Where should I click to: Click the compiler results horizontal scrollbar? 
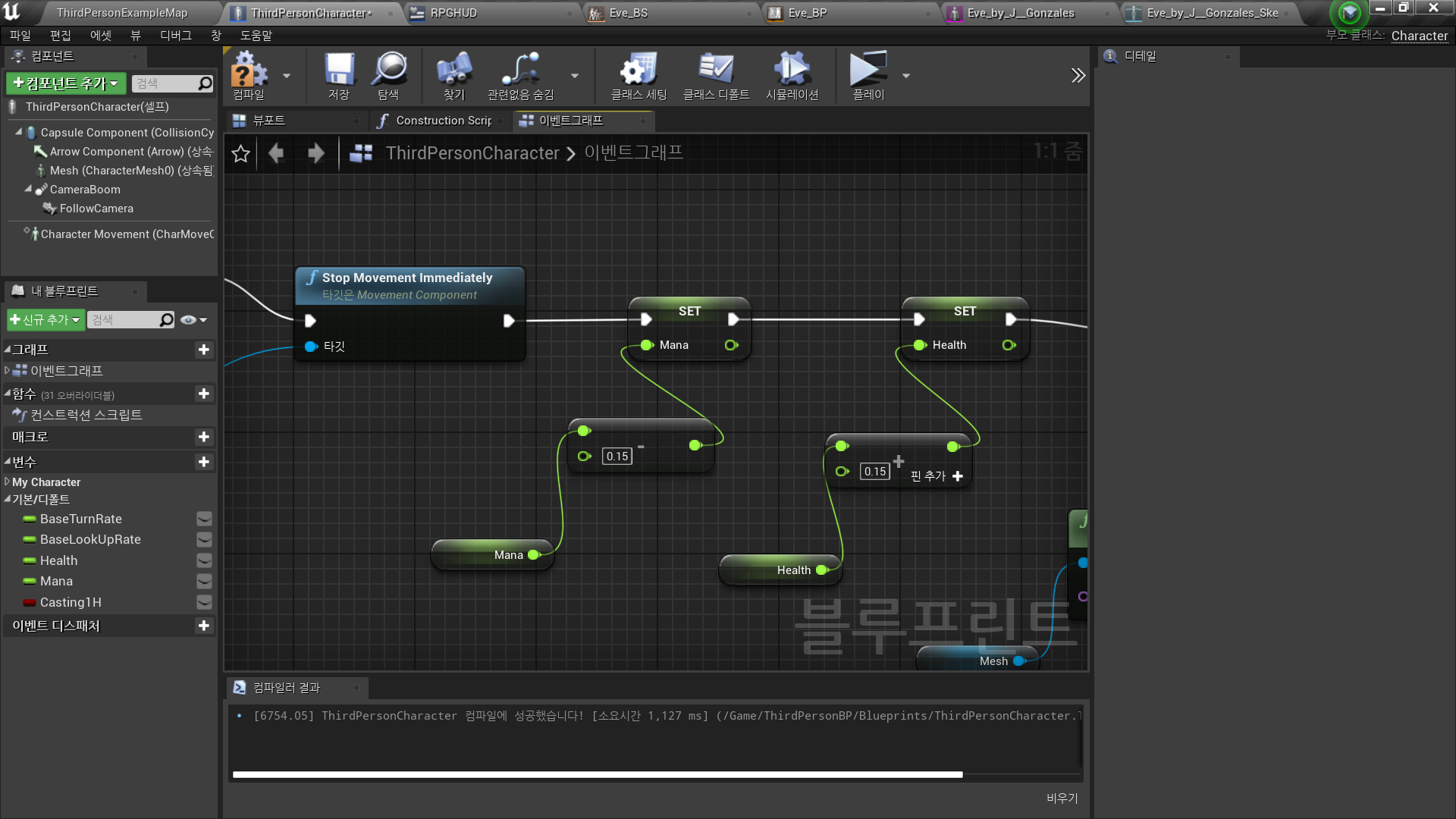[598, 775]
